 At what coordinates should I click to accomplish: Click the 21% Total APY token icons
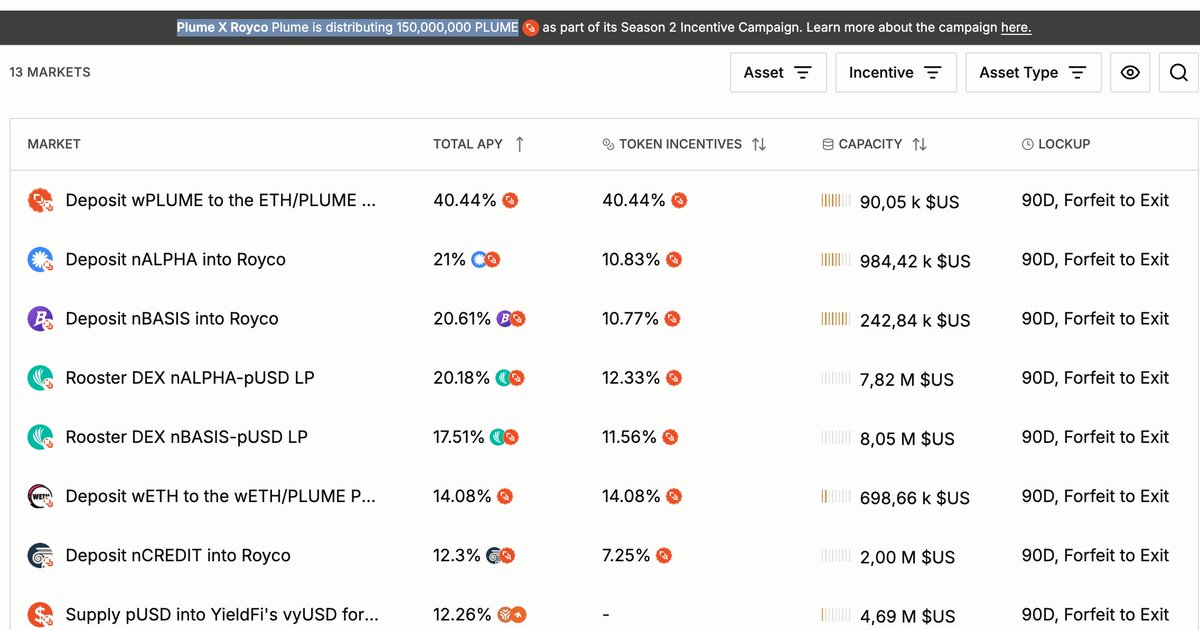(x=486, y=260)
